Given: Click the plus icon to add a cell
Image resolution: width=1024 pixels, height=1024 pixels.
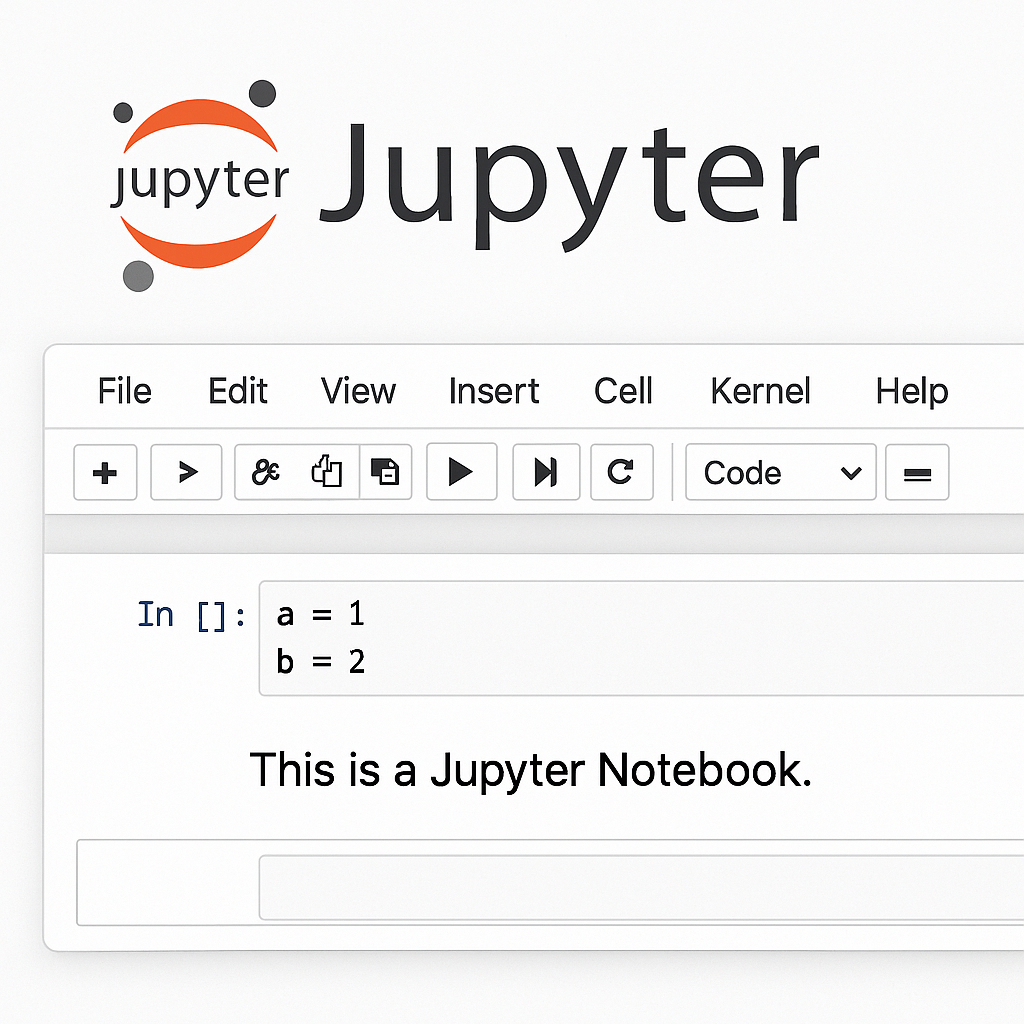Looking at the screenshot, I should click(105, 473).
